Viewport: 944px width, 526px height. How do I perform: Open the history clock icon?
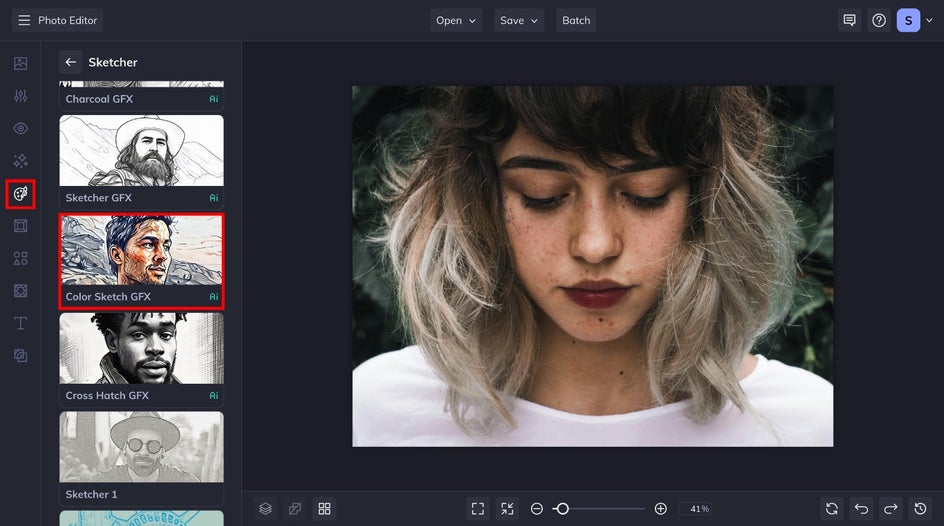pyautogui.click(x=920, y=509)
